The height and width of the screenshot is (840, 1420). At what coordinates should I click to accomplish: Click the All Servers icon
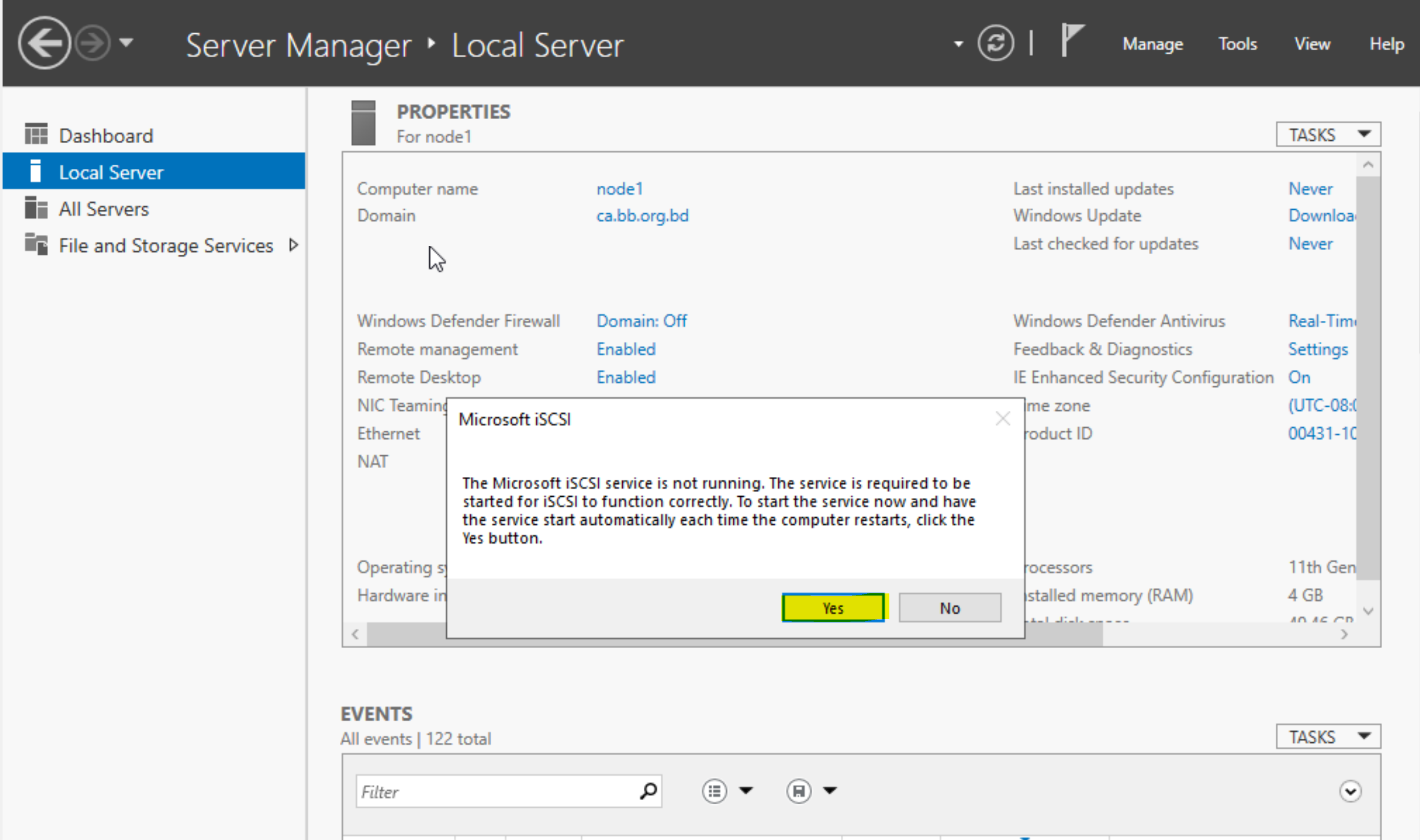coord(36,208)
